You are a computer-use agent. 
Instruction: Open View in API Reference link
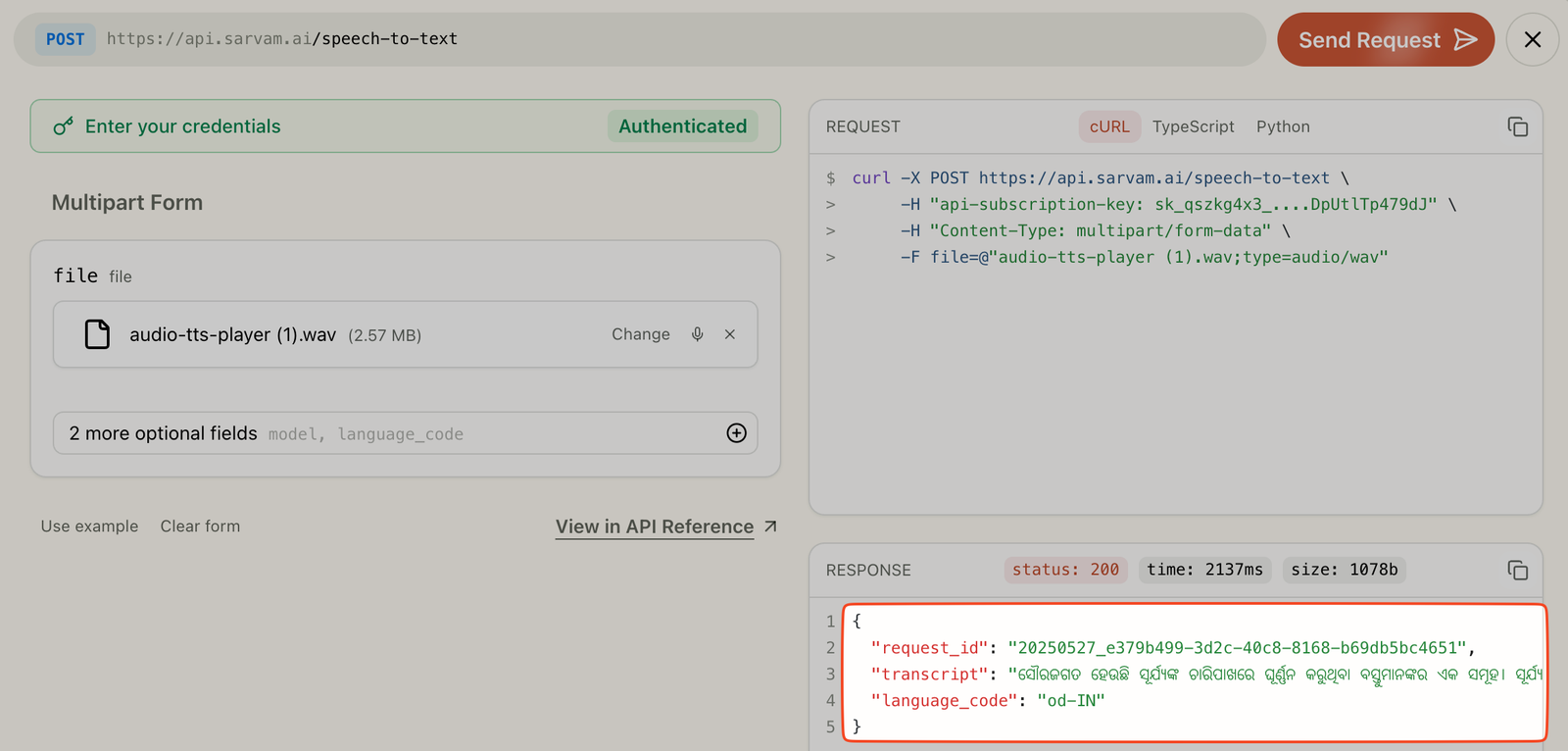point(654,526)
